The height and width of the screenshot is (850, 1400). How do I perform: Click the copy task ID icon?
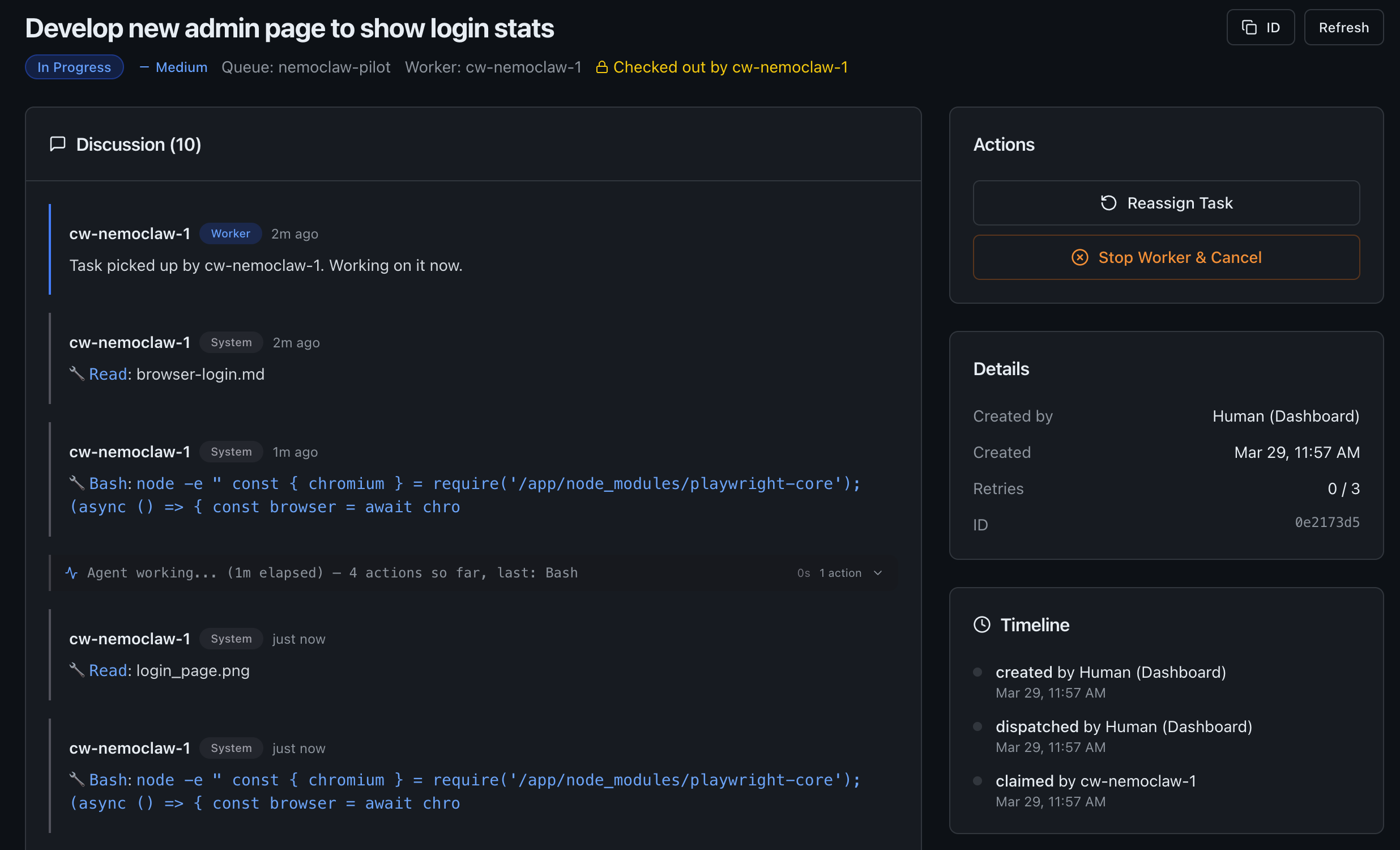[x=1248, y=27]
